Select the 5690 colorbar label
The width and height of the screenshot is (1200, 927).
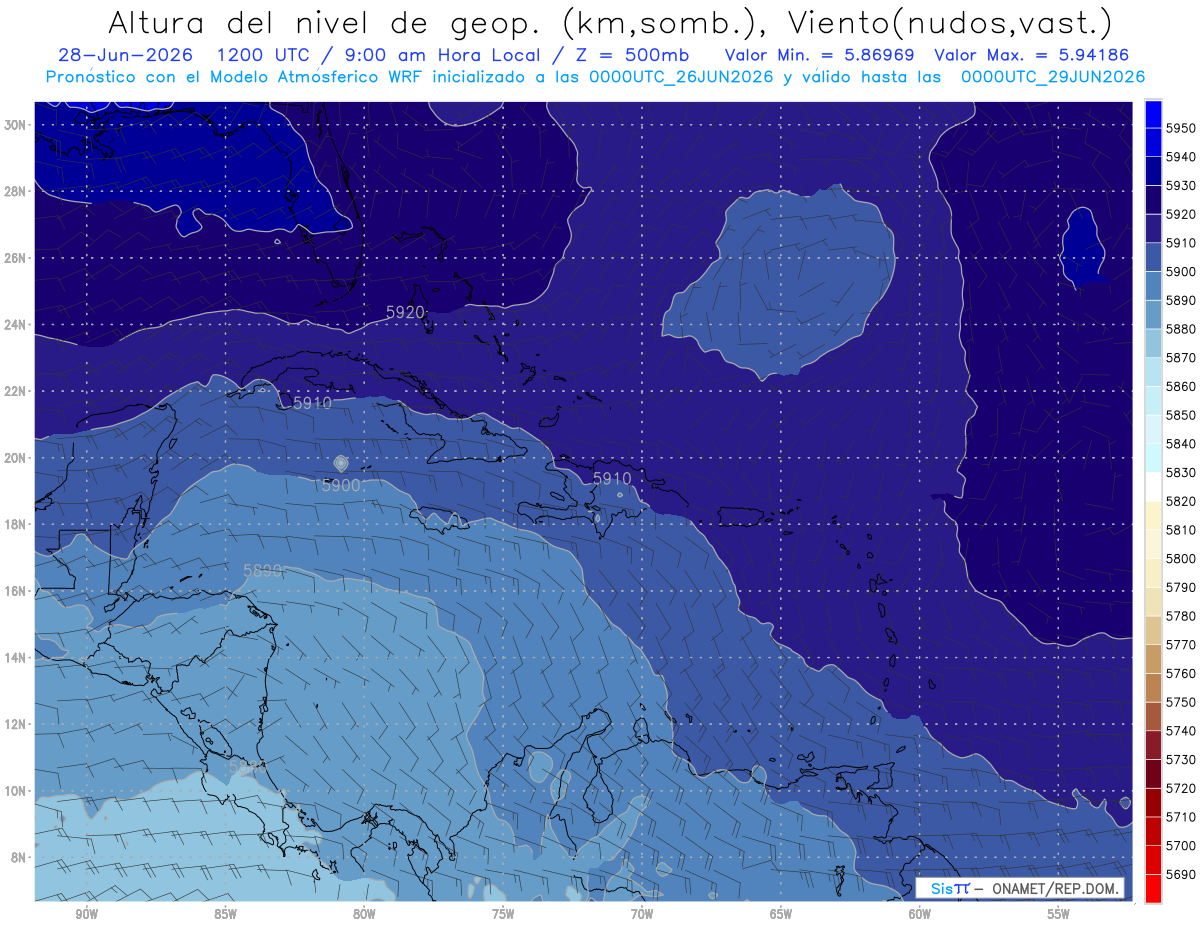[1180, 874]
